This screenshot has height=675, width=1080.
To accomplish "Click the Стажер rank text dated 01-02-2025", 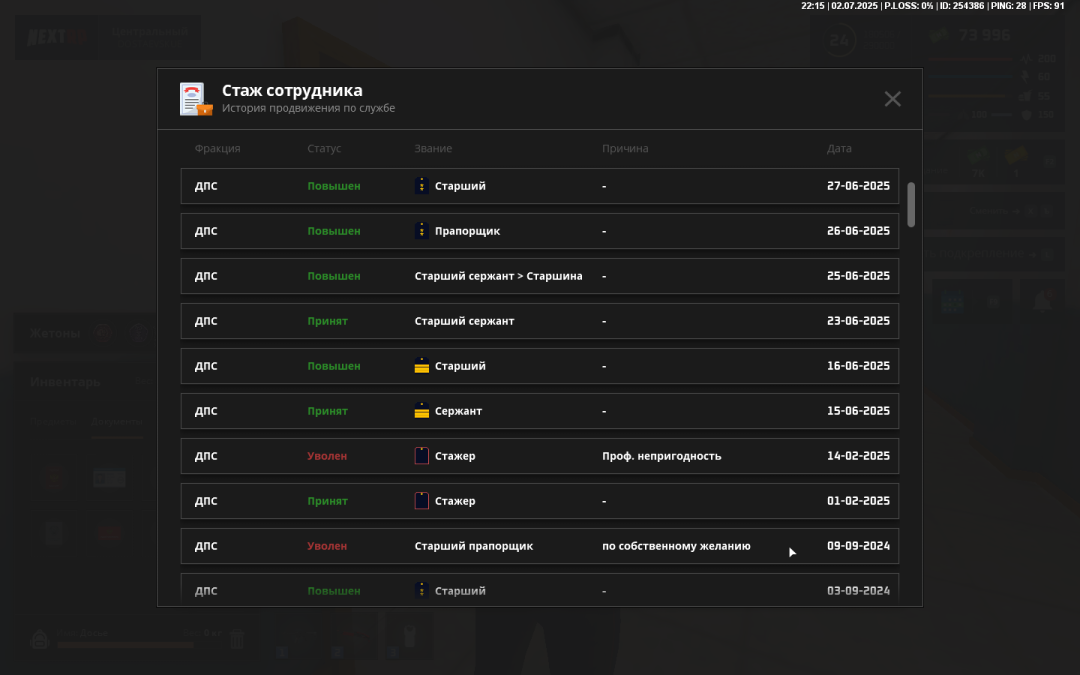I will pyautogui.click(x=455, y=501).
